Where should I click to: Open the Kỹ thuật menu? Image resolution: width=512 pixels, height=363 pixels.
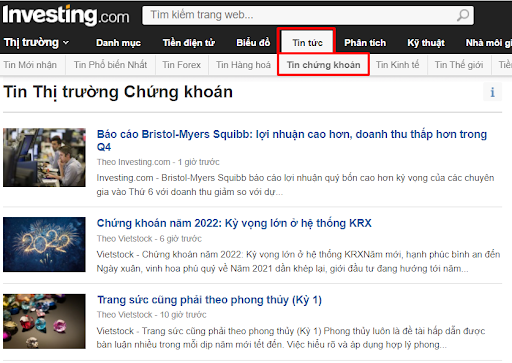[x=426, y=43]
